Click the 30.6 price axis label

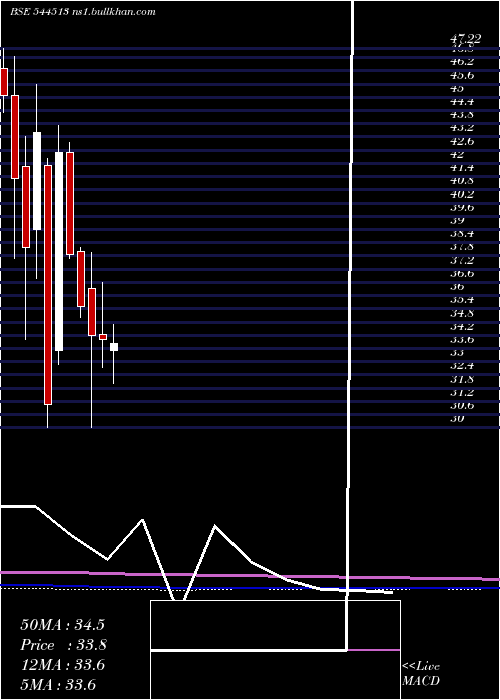pyautogui.click(x=462, y=405)
